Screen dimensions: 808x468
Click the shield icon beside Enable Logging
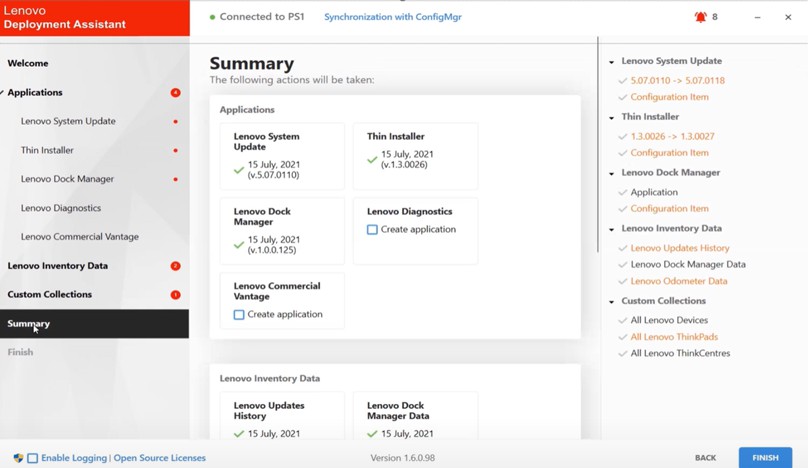[x=18, y=458]
